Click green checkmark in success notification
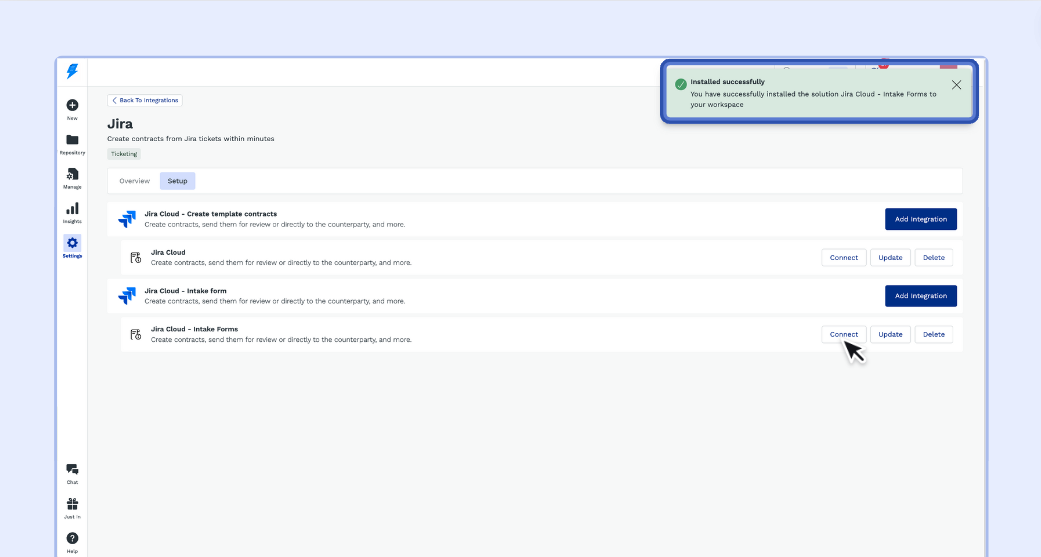 [681, 84]
